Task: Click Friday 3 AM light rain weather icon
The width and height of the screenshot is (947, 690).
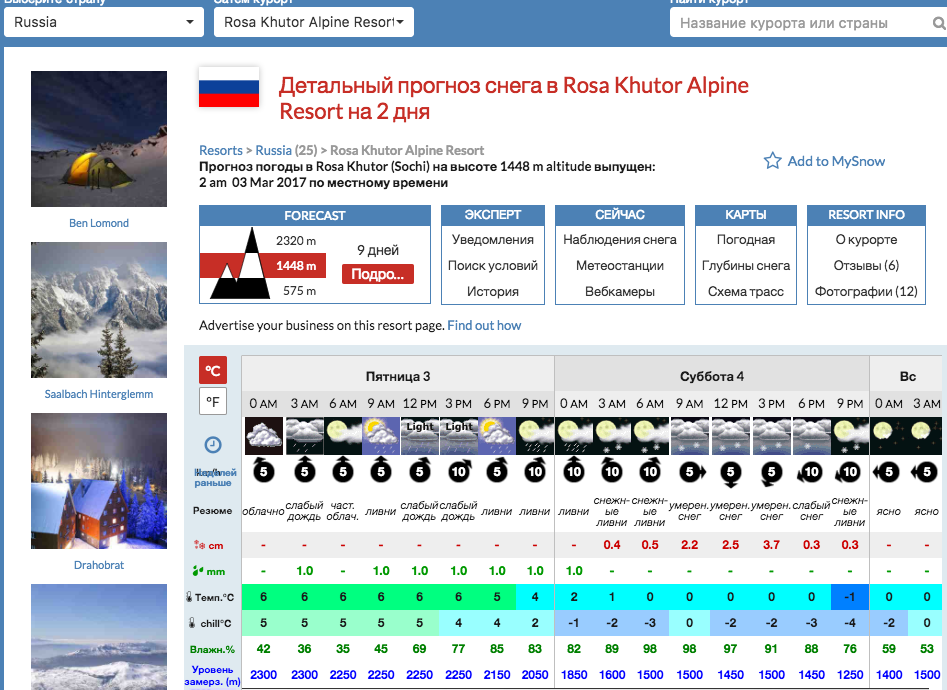Action: [304, 436]
